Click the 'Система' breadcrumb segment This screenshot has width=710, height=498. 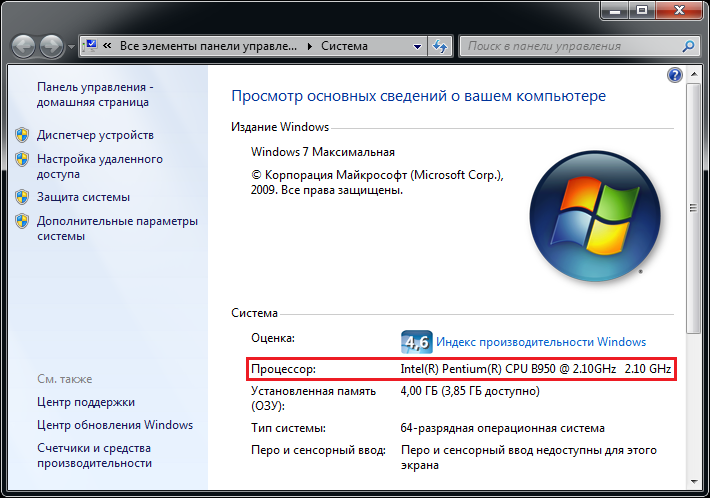click(344, 46)
